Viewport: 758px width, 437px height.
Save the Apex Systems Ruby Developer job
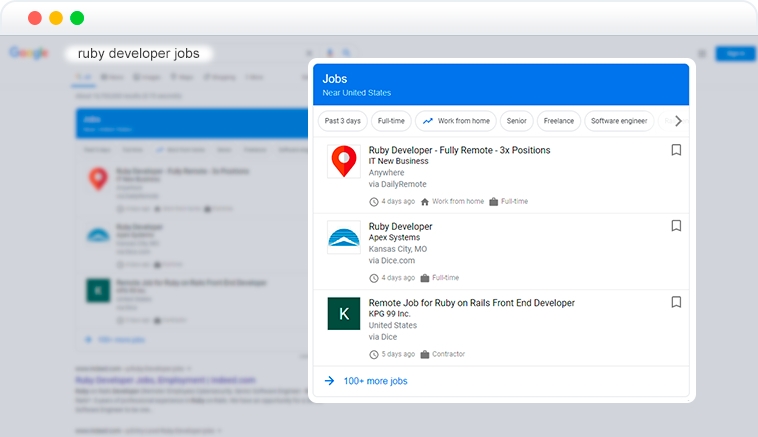(x=676, y=226)
